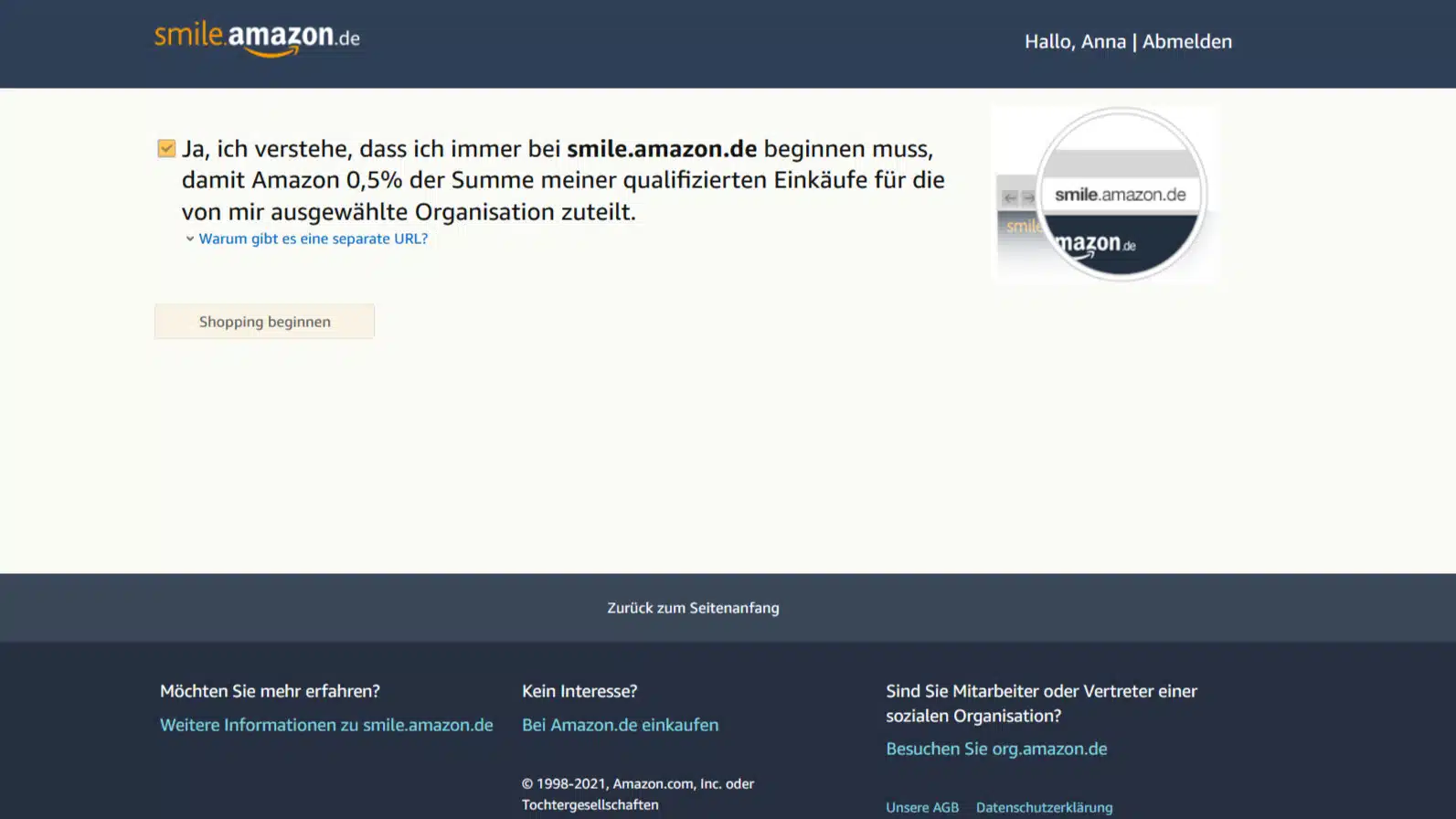
Task: Uncheck the smile.amazon.de understanding checkbox
Action: coord(166,148)
